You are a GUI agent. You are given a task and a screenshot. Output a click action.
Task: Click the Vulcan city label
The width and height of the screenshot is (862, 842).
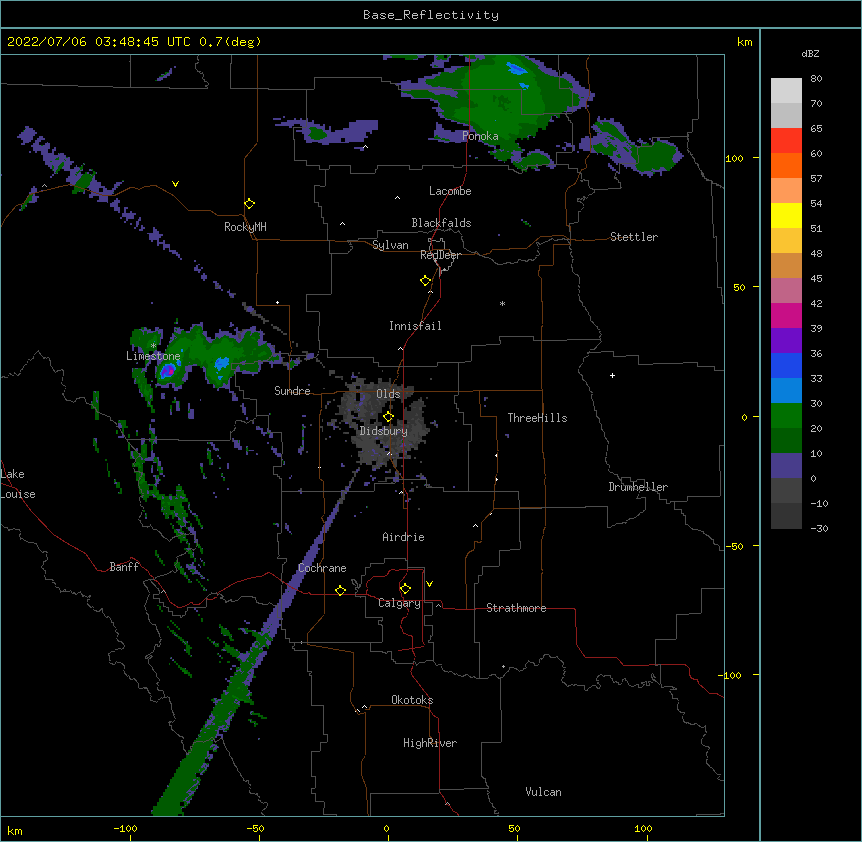tap(543, 792)
